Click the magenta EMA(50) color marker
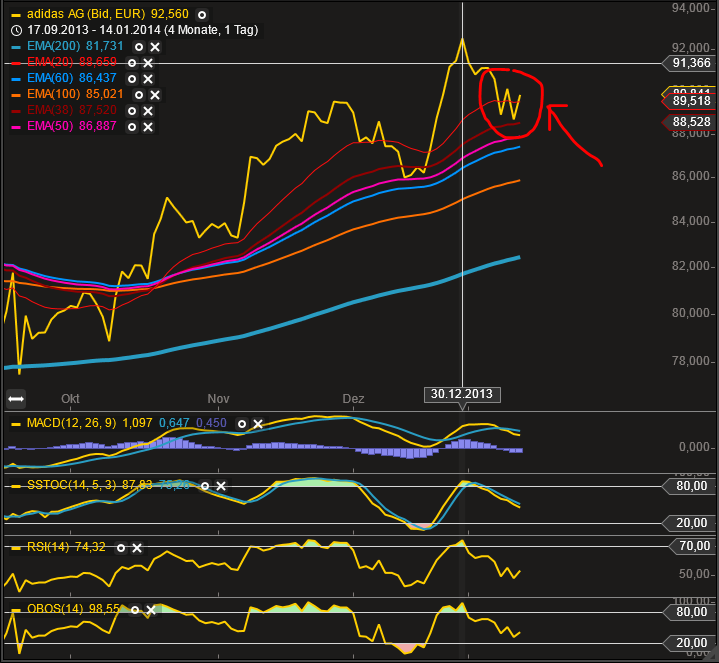The height and width of the screenshot is (663, 719). [14, 127]
